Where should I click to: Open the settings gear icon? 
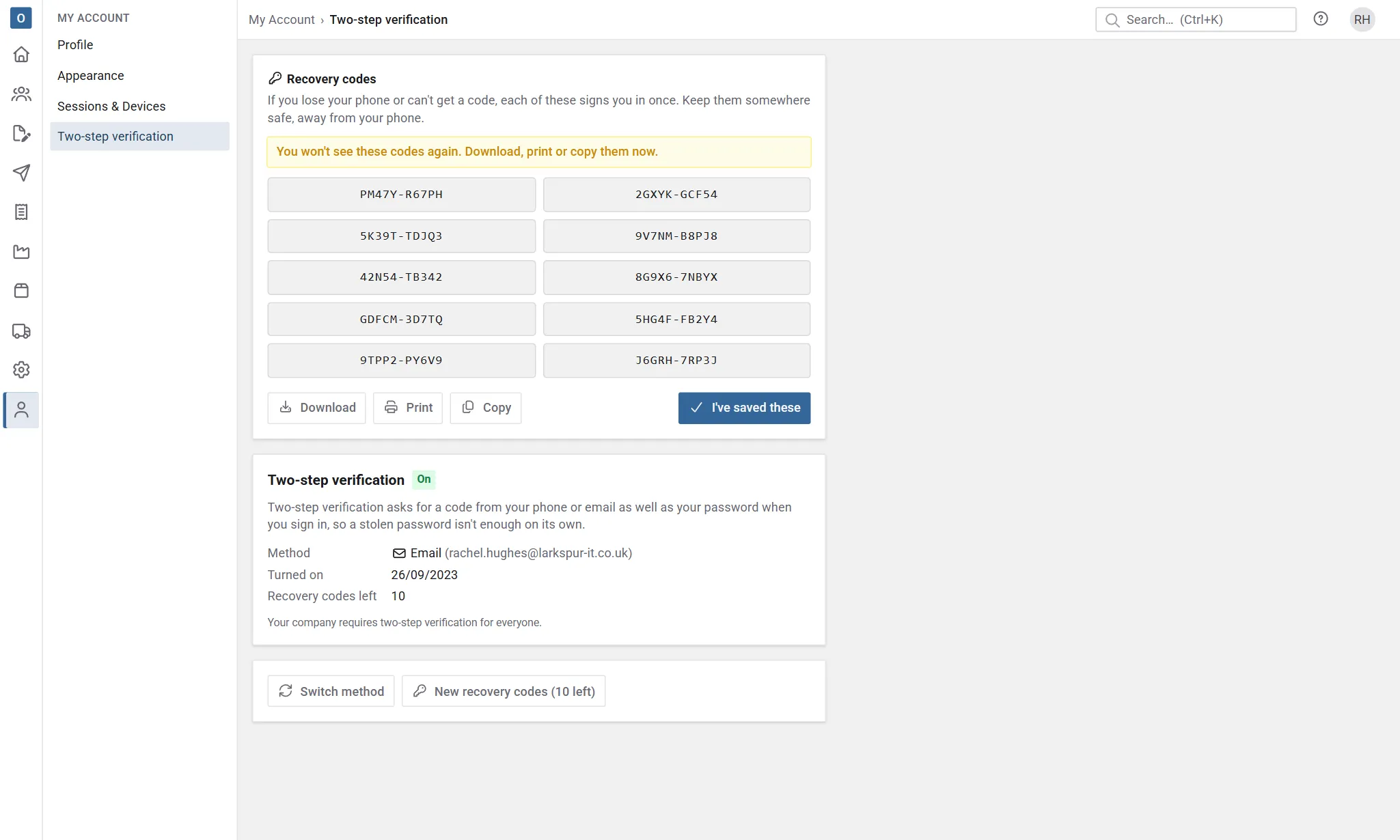pos(21,370)
